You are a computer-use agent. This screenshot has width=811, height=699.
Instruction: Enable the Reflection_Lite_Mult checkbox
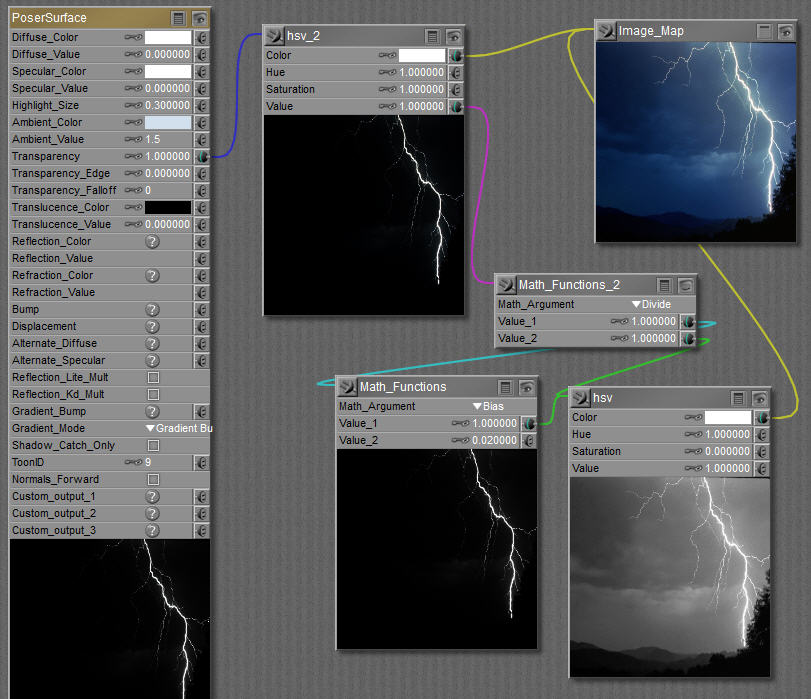coord(153,378)
